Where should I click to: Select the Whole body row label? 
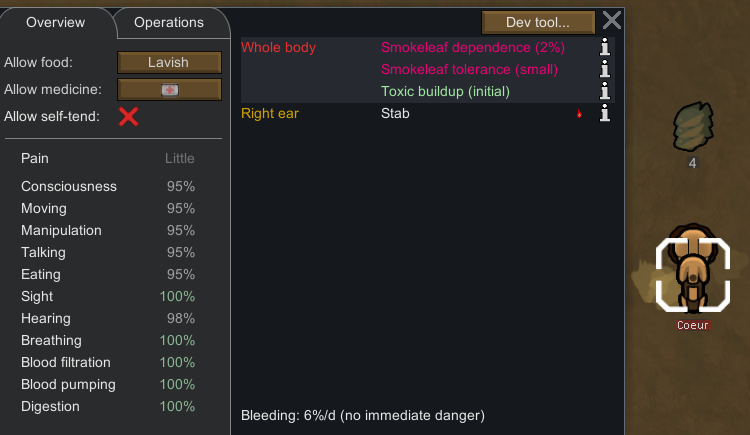278,47
